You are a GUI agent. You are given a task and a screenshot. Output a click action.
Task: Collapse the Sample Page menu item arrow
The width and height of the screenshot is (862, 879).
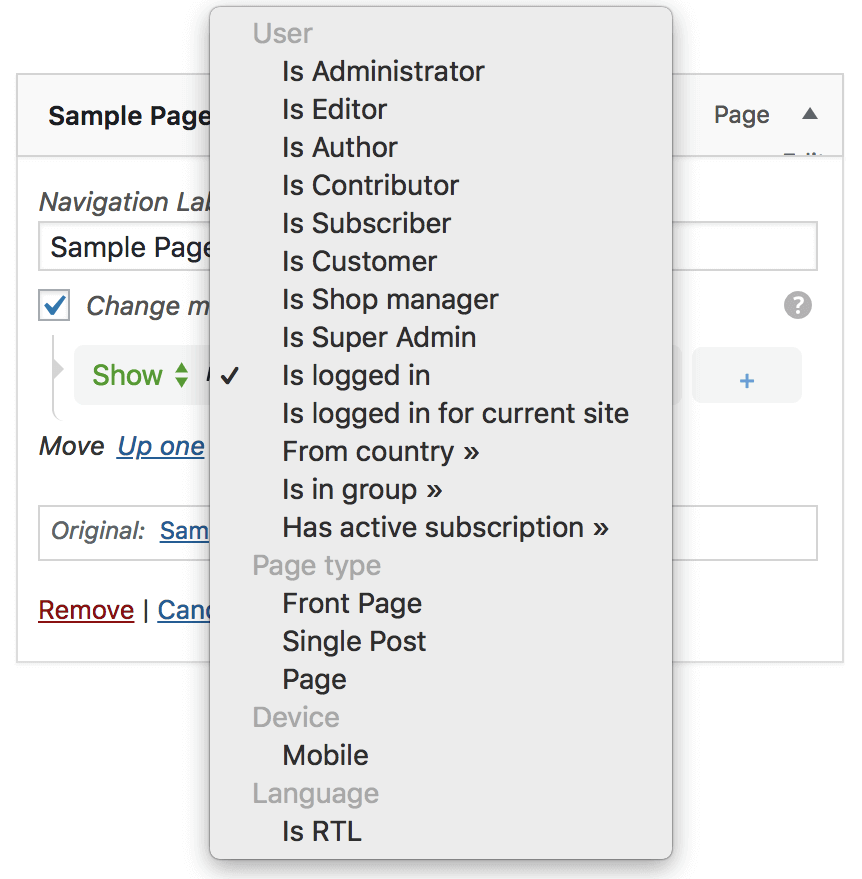(x=809, y=114)
